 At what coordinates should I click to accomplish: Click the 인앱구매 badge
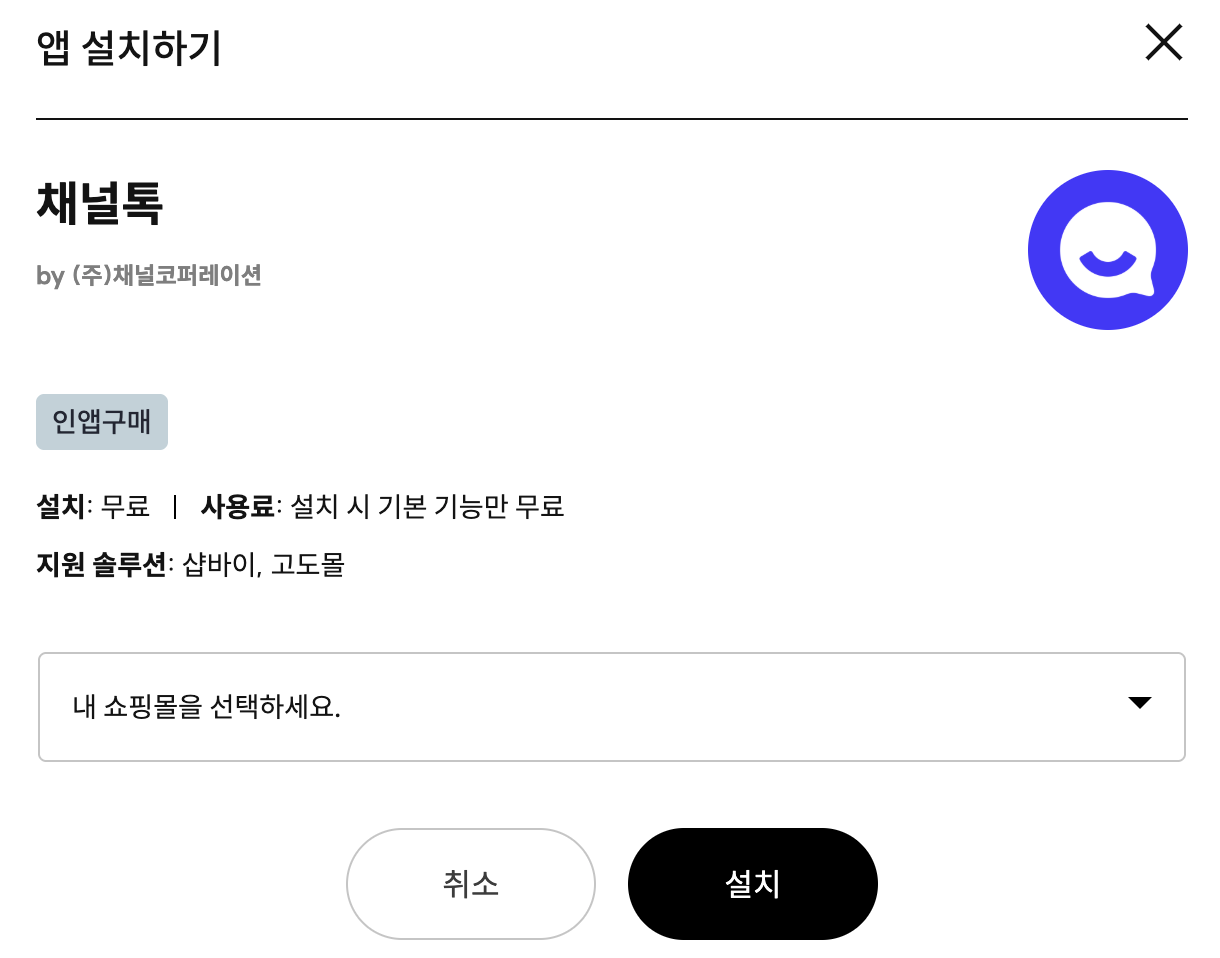(x=102, y=422)
